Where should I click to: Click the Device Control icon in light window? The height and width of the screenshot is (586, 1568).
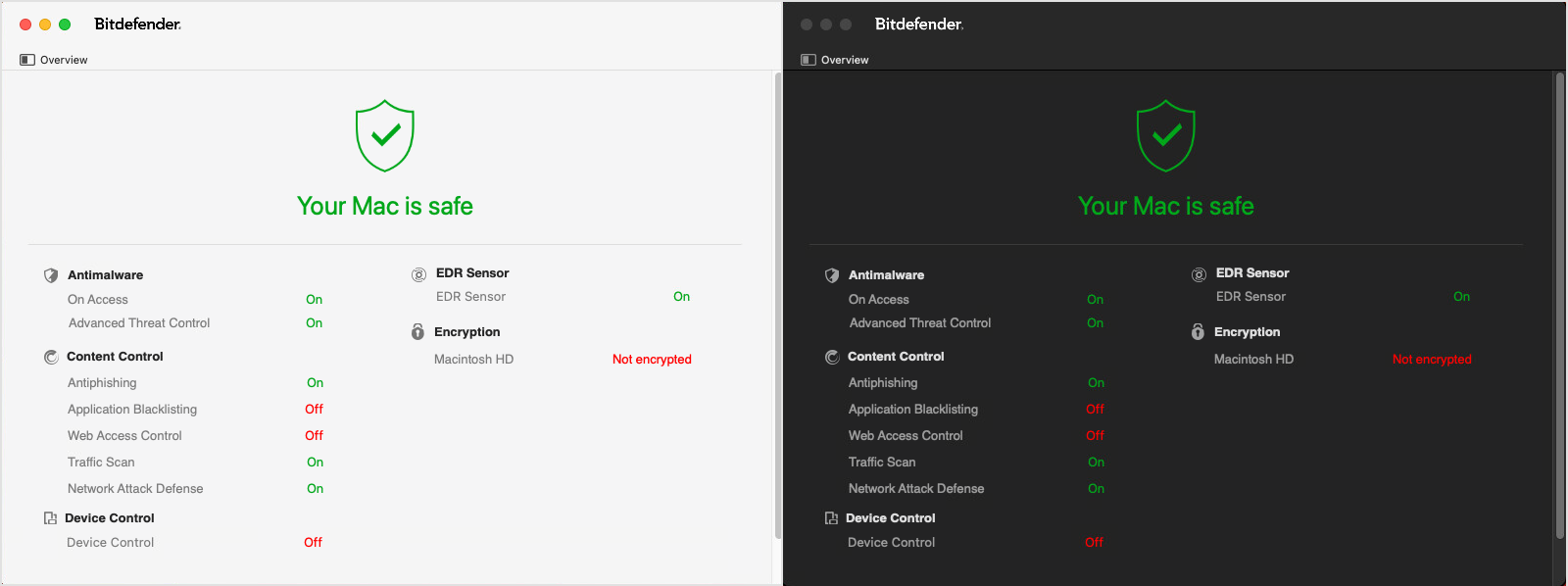tap(50, 518)
